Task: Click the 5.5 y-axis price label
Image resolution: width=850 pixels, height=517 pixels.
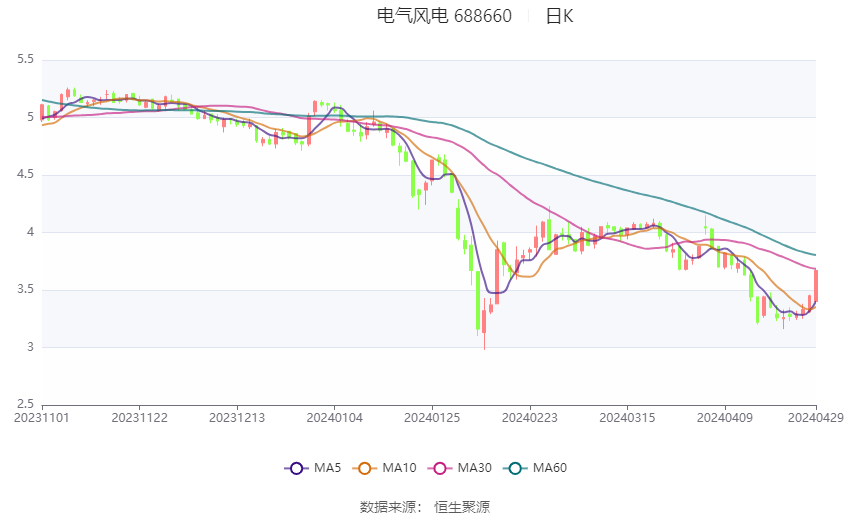Action: (x=25, y=59)
